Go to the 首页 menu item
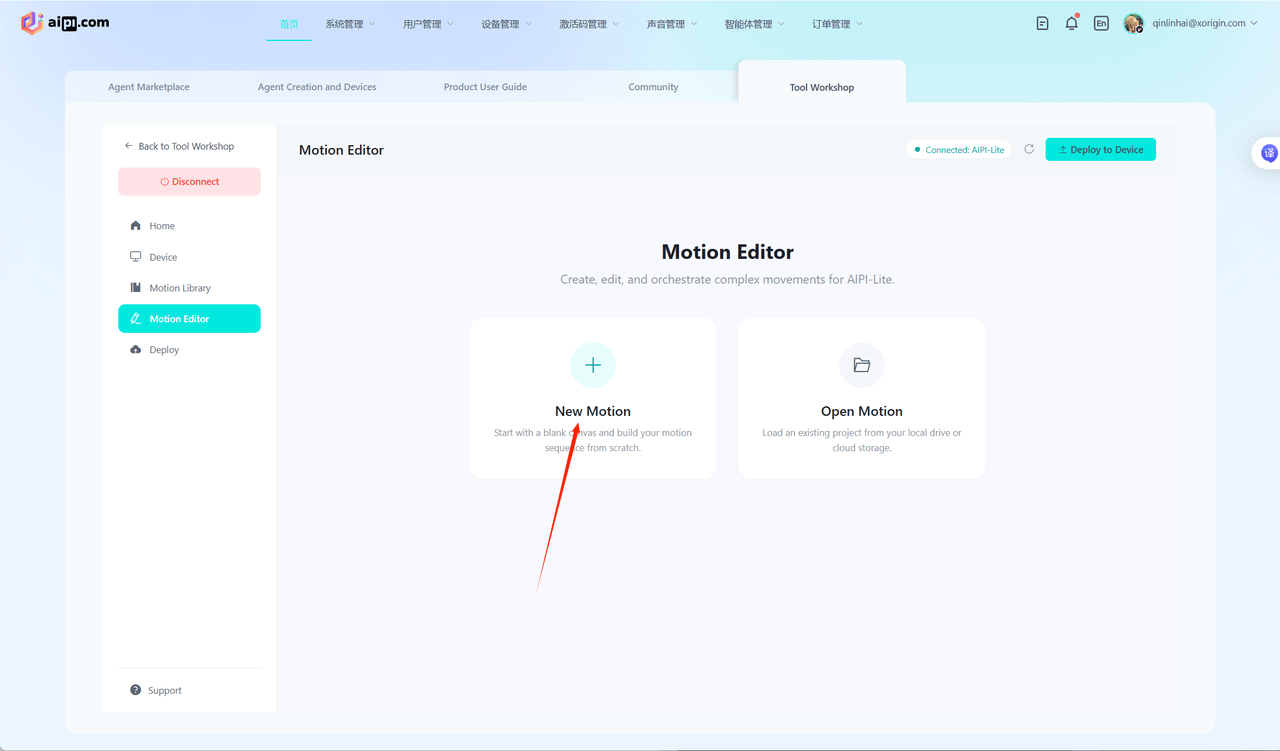Viewport: 1280px width, 751px height. pos(289,24)
